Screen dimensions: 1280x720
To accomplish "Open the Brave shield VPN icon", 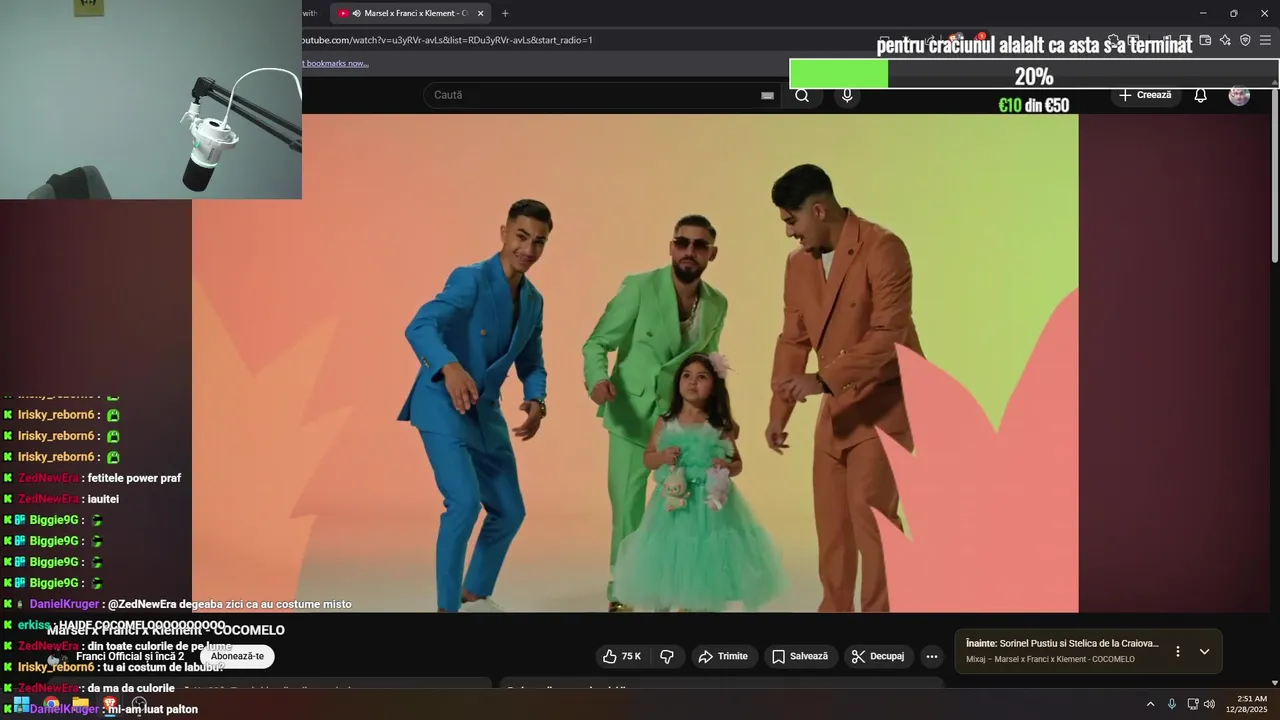I will pyautogui.click(x=1245, y=40).
